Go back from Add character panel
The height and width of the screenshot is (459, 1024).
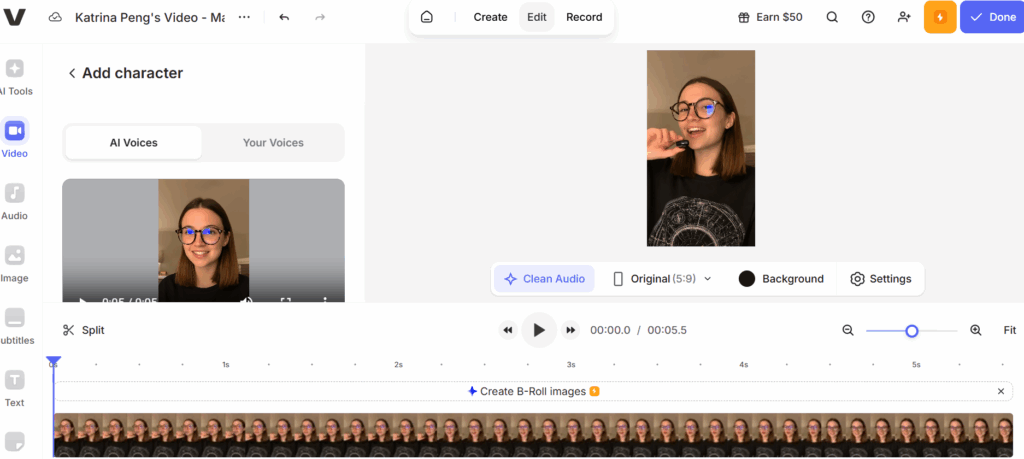tap(72, 73)
